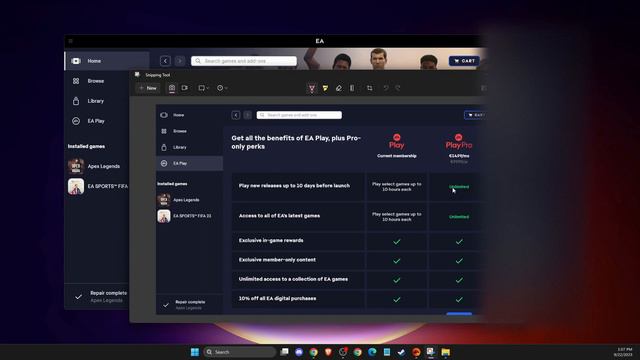
Task: Click back arrow inside the captured snip
Action: click(236, 115)
